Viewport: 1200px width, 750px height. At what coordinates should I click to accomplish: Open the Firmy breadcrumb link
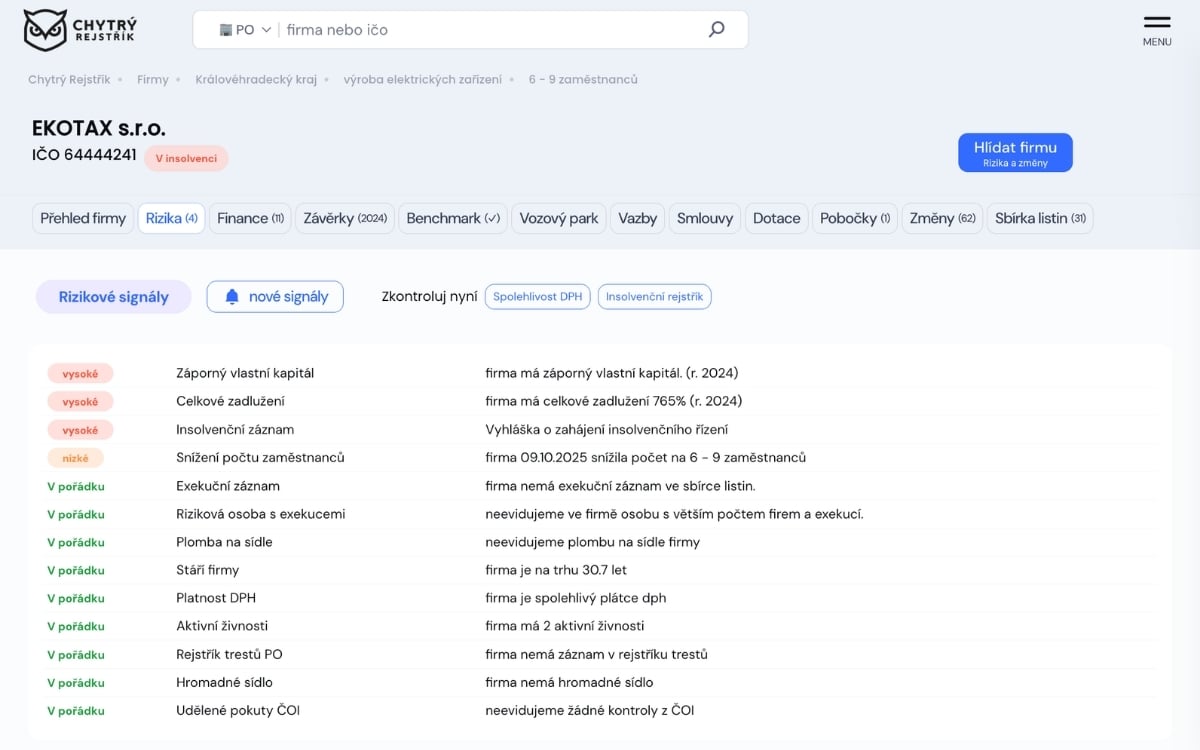pos(153,79)
